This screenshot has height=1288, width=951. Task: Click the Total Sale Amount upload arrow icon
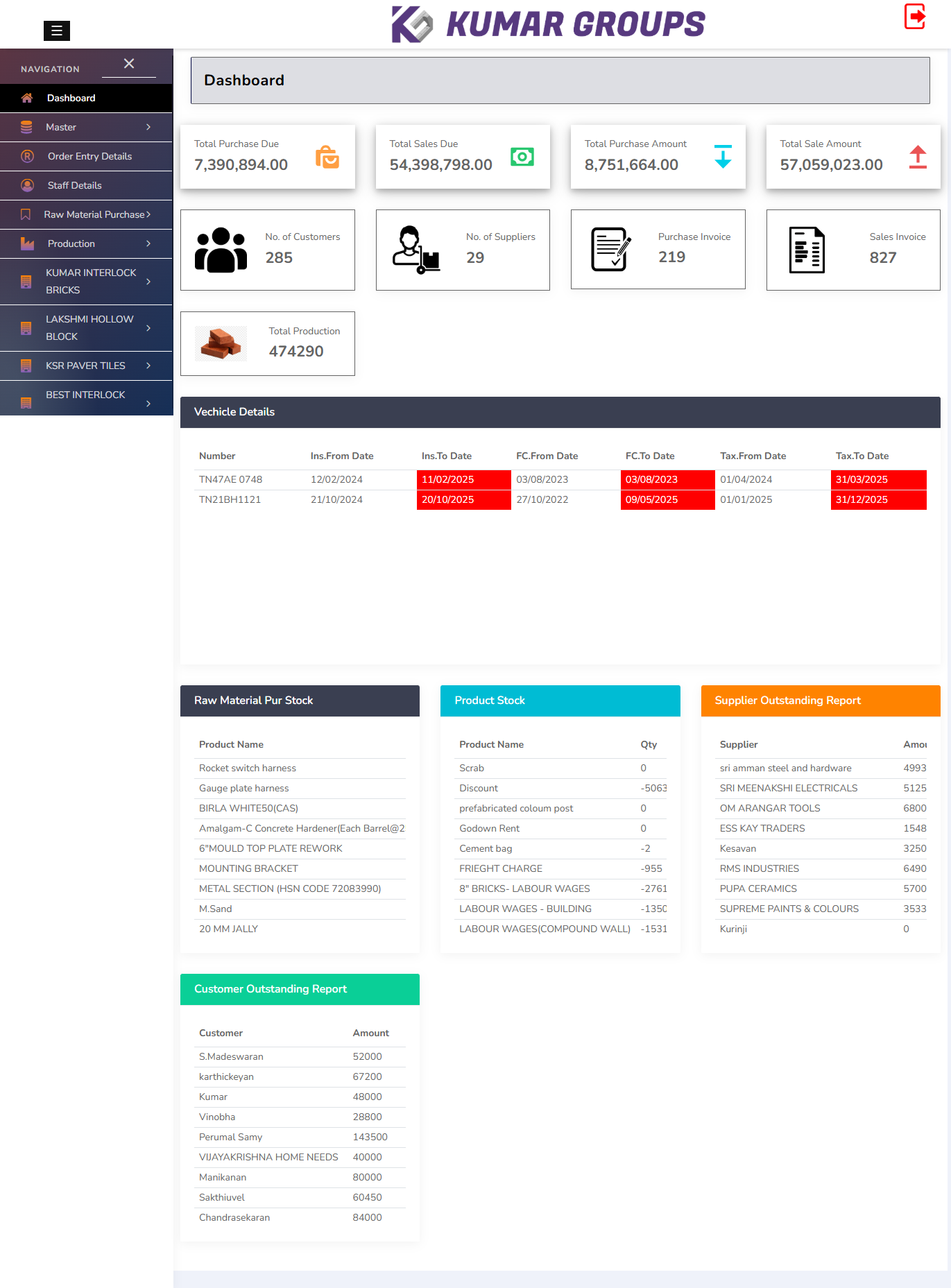point(918,157)
